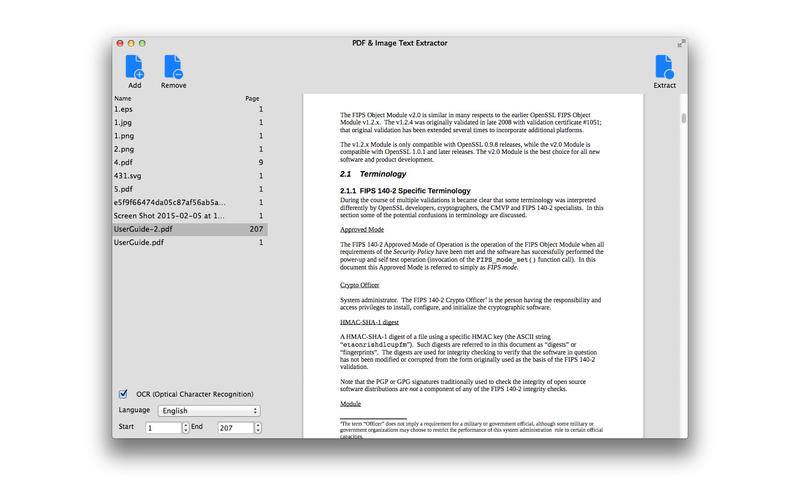Click the page count 207 of UserGuide-2.pdf
Screen dimensions: 800x500
coord(256,229)
